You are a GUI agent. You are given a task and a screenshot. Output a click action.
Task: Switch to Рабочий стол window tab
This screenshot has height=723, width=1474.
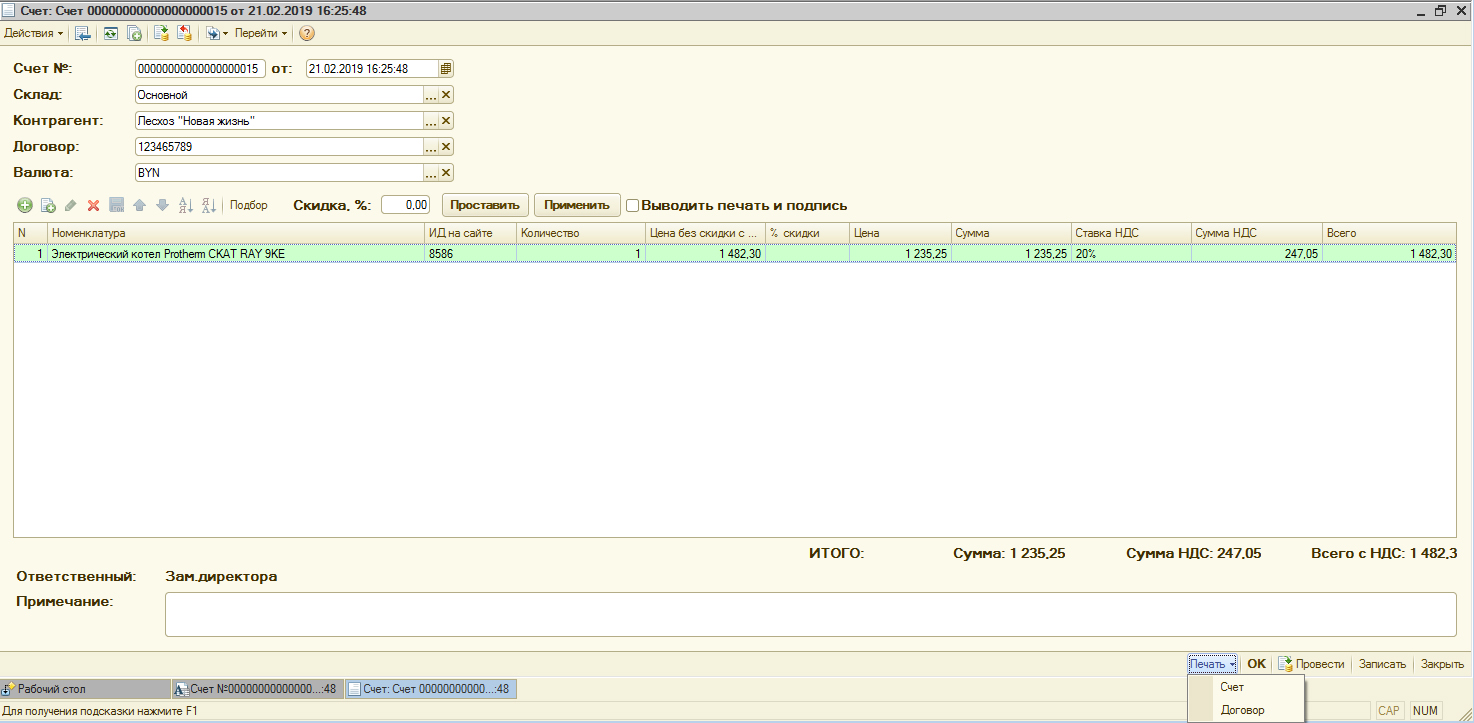(85, 689)
